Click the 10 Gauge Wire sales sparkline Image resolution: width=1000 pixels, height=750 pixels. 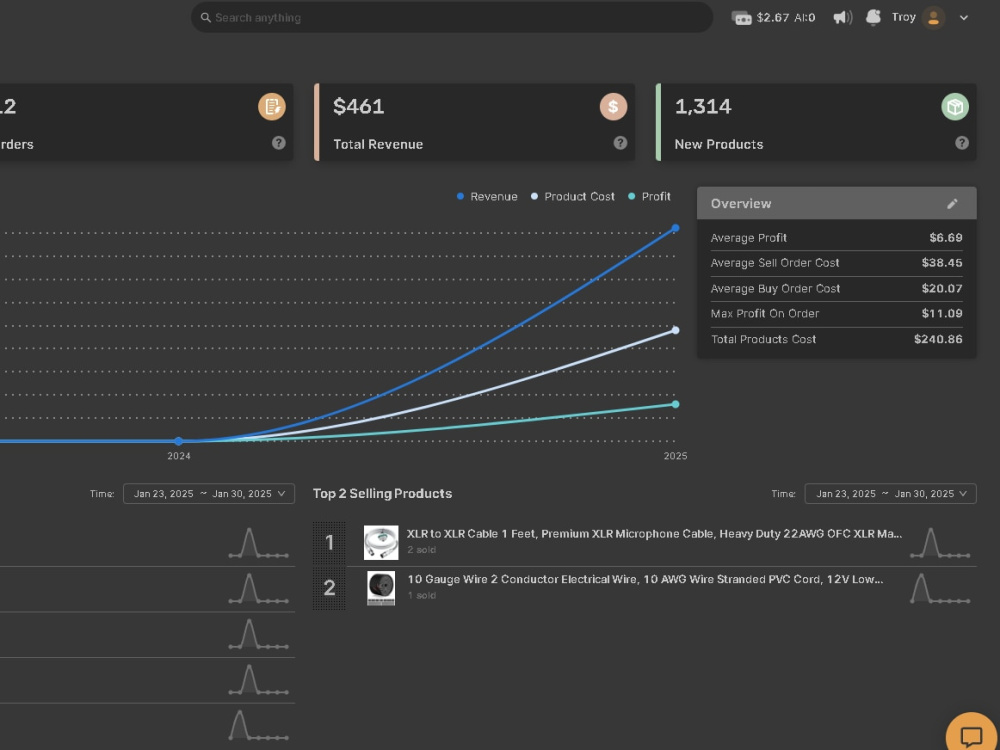(x=940, y=588)
